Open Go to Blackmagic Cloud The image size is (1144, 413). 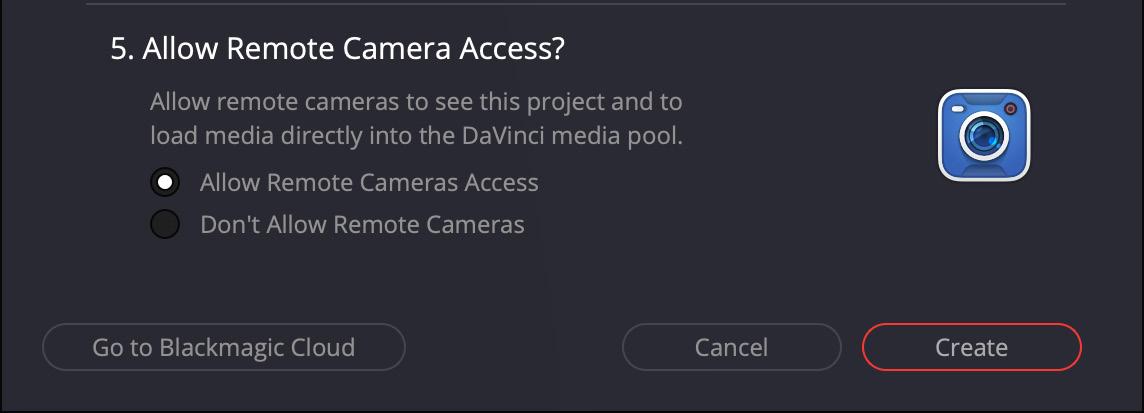[223, 347]
